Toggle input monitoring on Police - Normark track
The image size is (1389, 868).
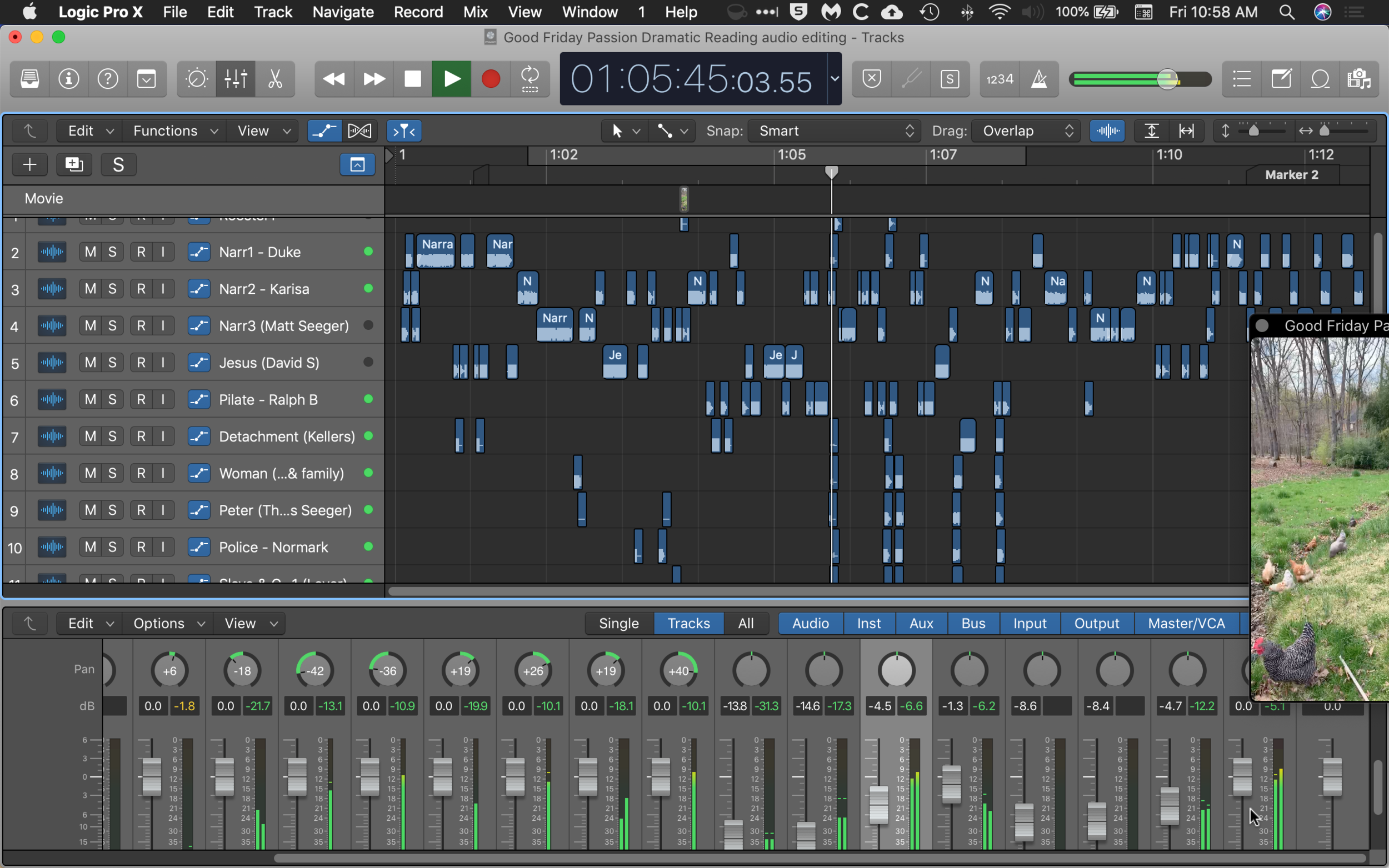click(163, 547)
